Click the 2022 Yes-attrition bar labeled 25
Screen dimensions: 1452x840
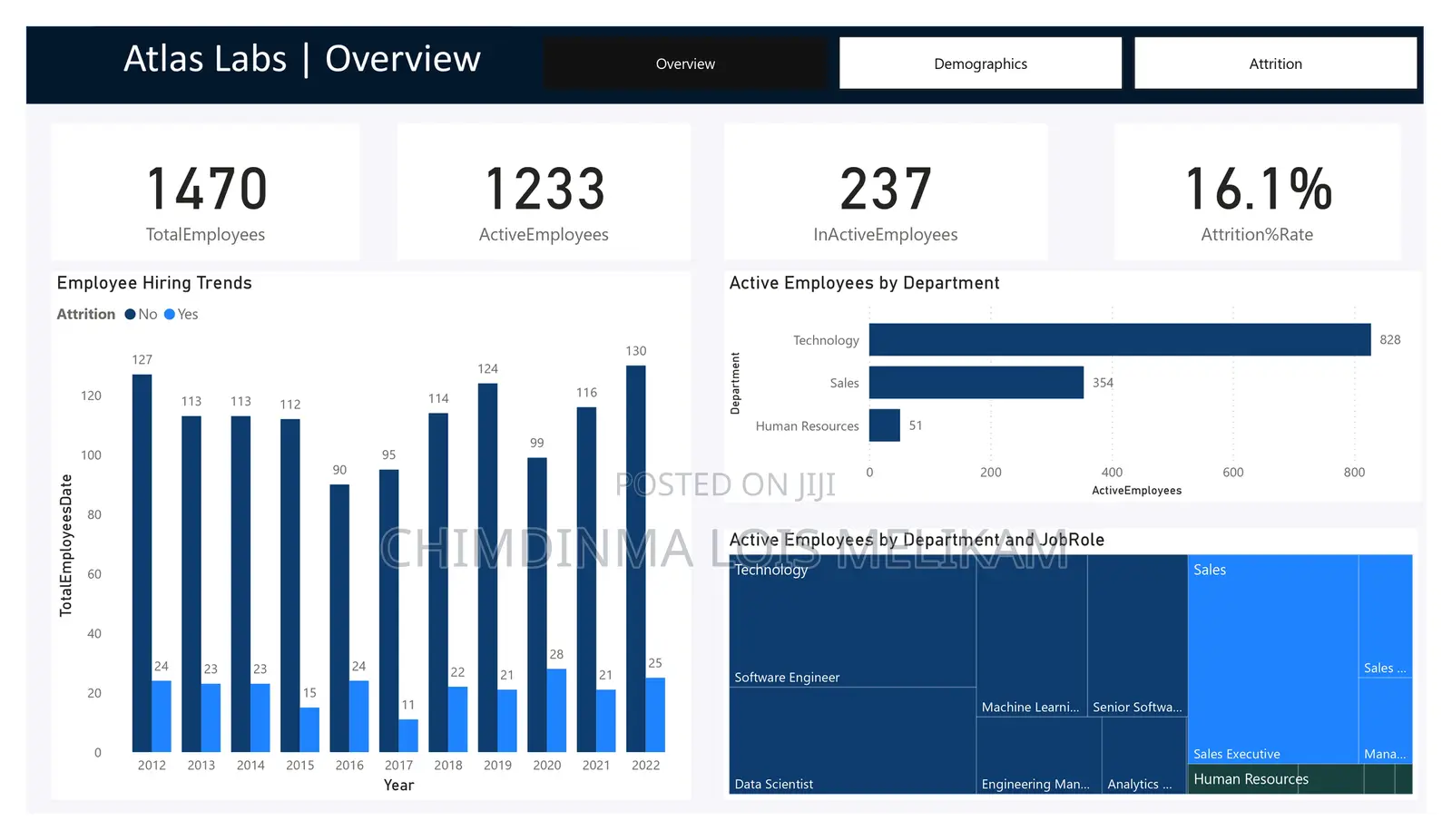(x=655, y=715)
